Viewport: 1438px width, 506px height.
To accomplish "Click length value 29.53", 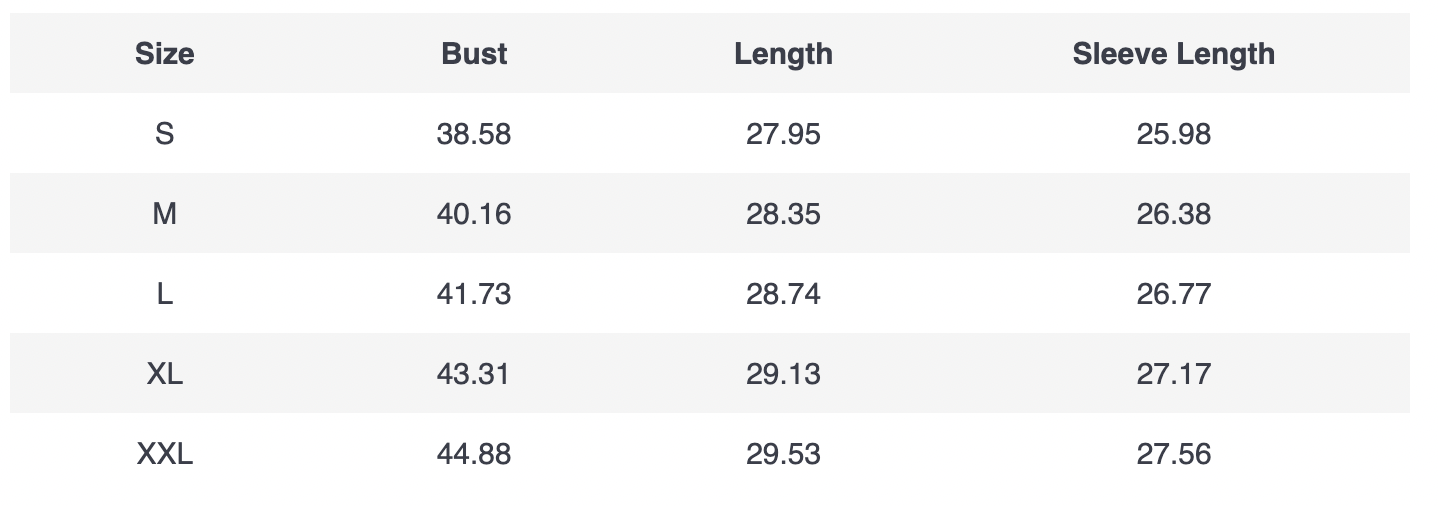I will click(x=783, y=454).
